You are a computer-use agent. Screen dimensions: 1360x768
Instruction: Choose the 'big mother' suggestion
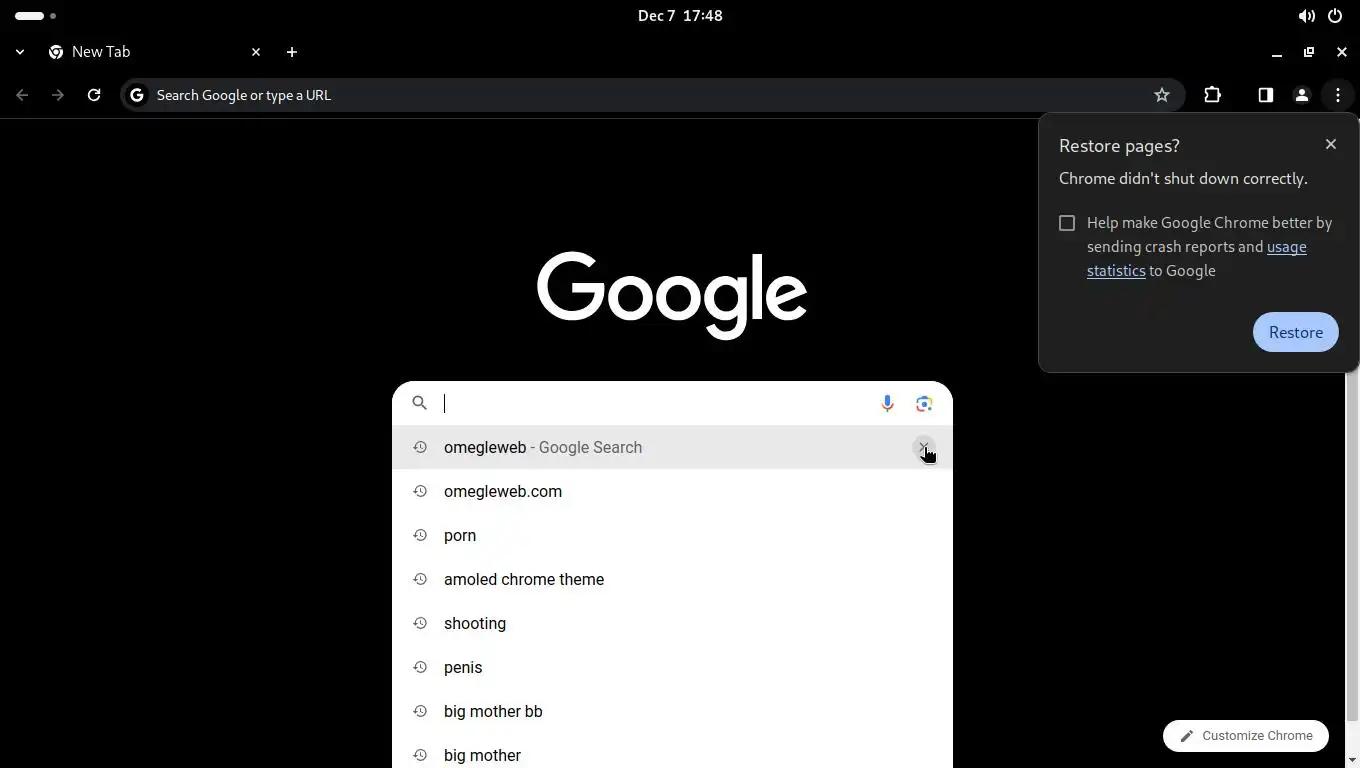672,755
